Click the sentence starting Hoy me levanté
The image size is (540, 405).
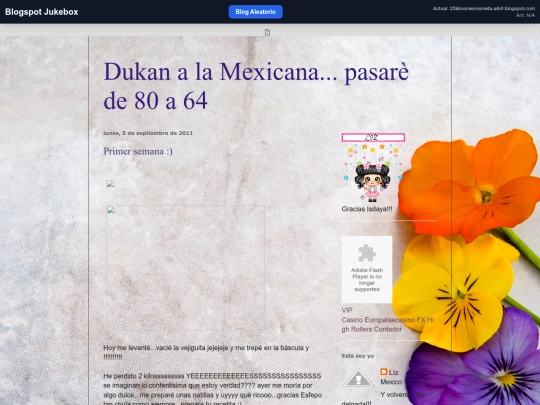[x=206, y=352]
